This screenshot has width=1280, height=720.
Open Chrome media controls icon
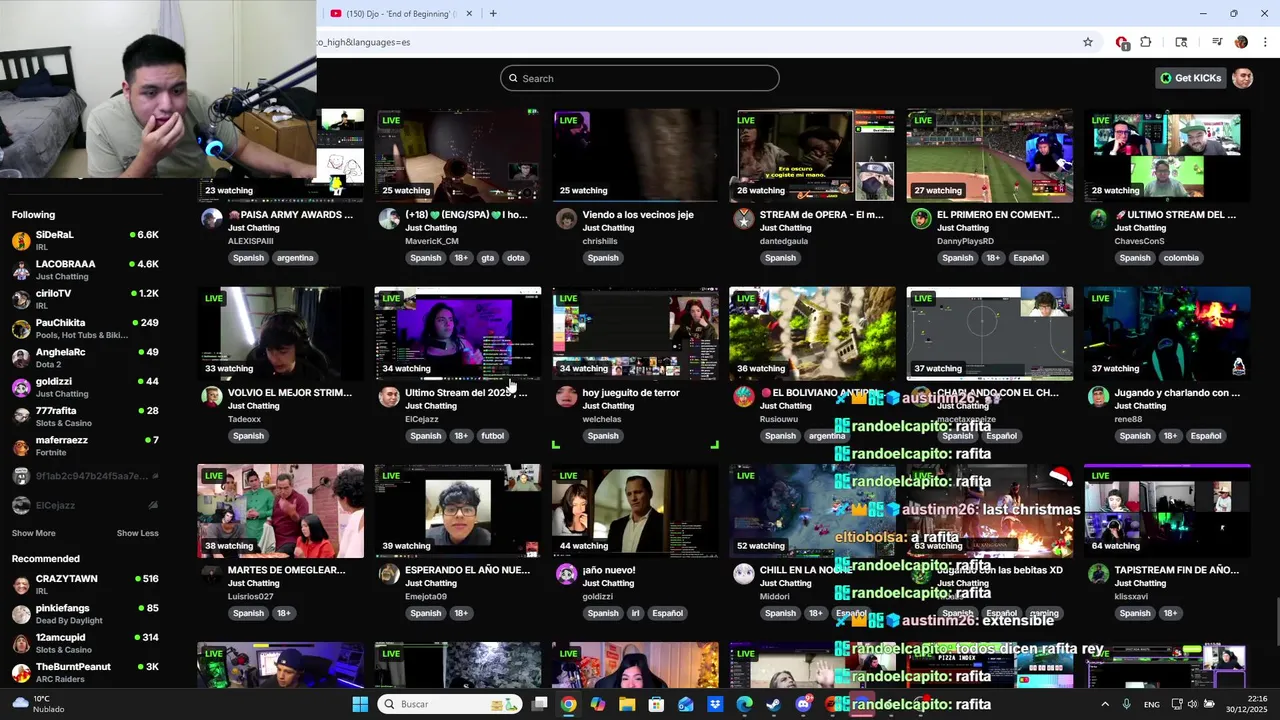point(1217,42)
